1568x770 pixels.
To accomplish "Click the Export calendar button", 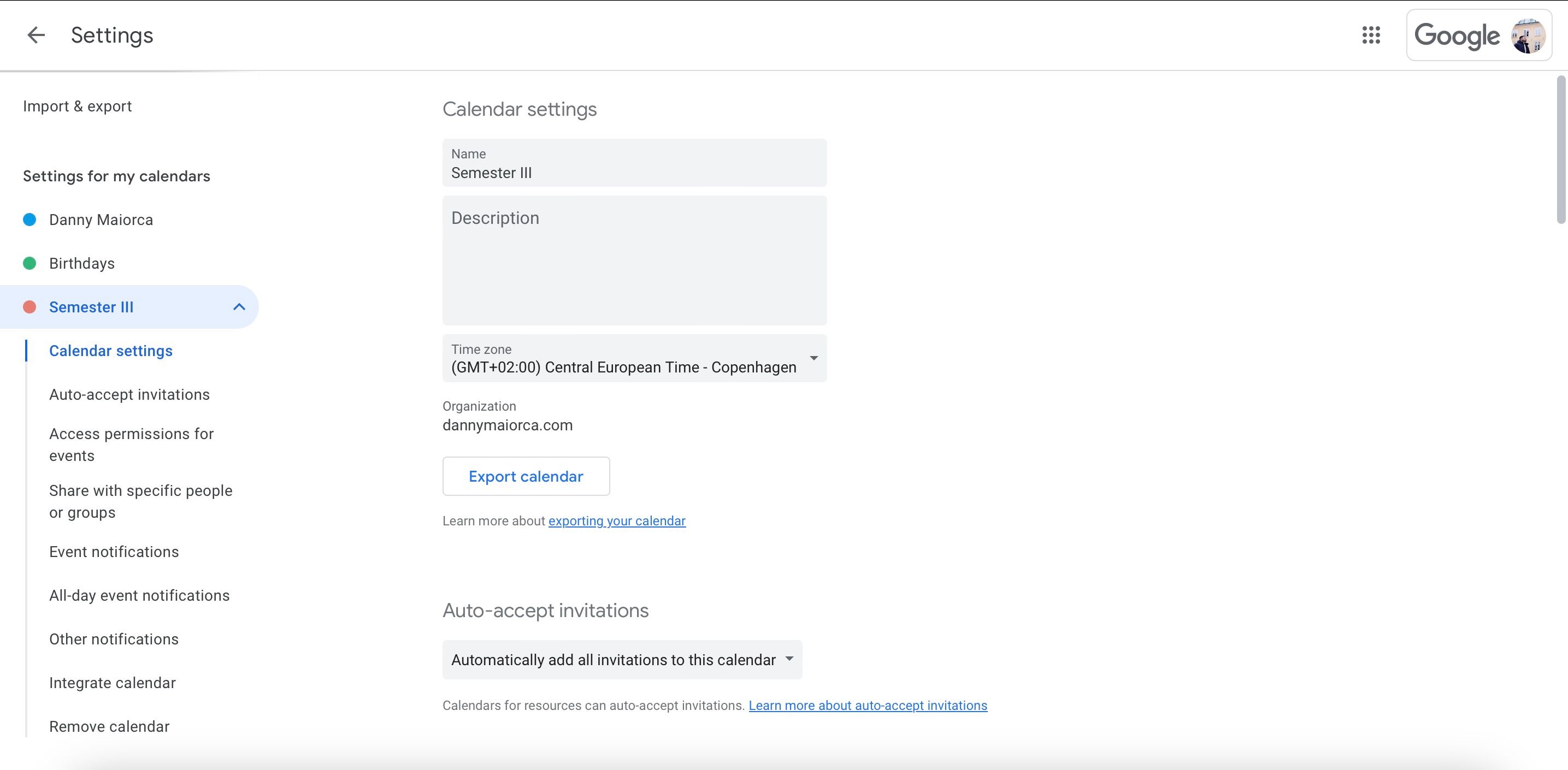I will [526, 475].
